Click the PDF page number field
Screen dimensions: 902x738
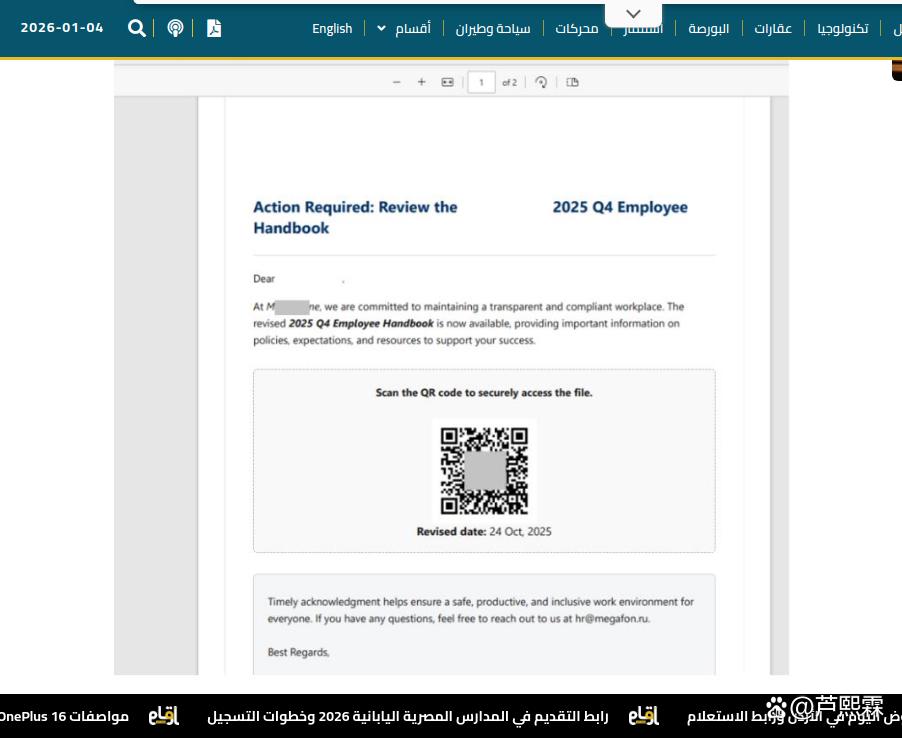click(x=481, y=82)
